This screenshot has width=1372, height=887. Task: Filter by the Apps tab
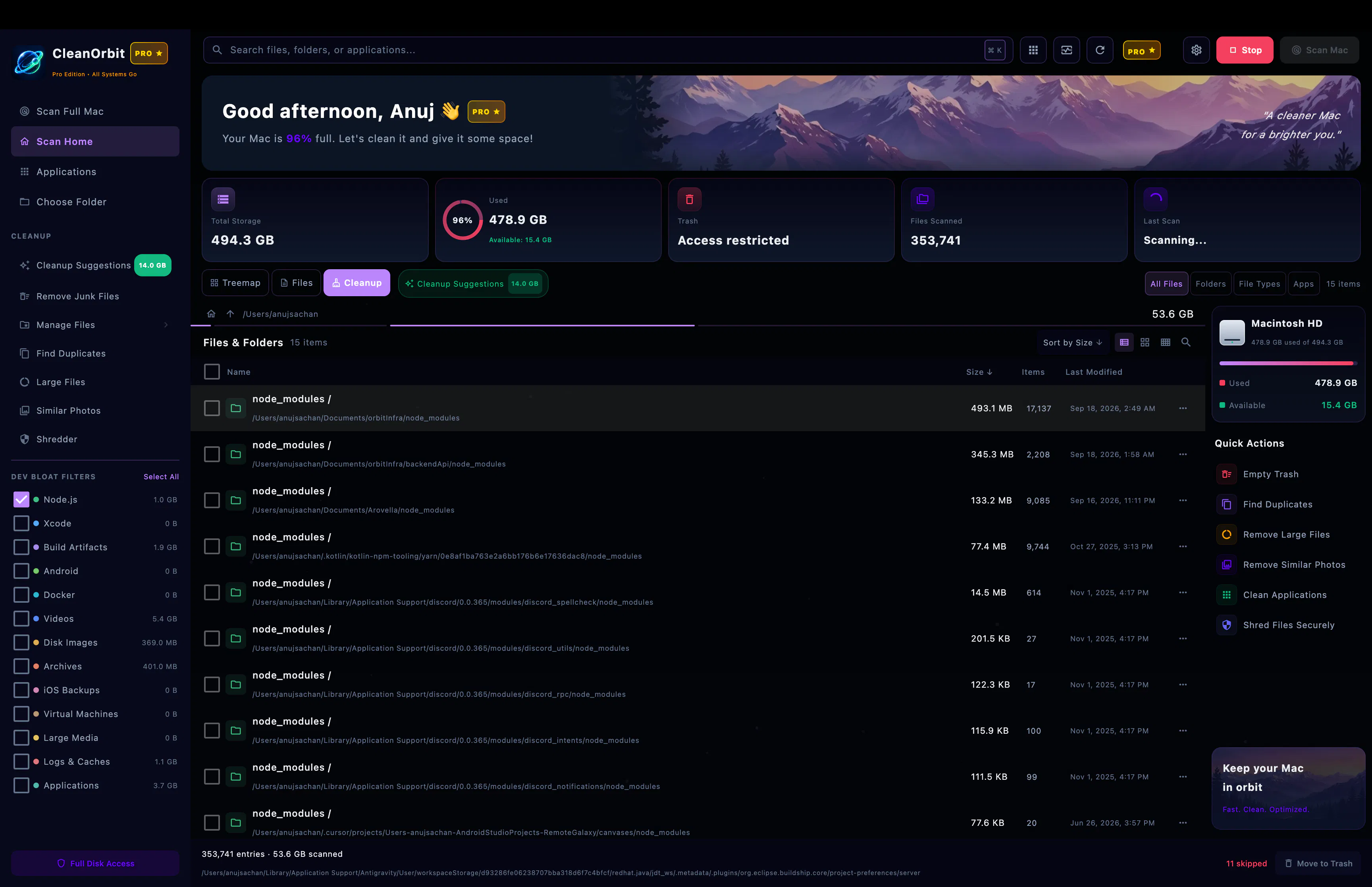click(1303, 284)
